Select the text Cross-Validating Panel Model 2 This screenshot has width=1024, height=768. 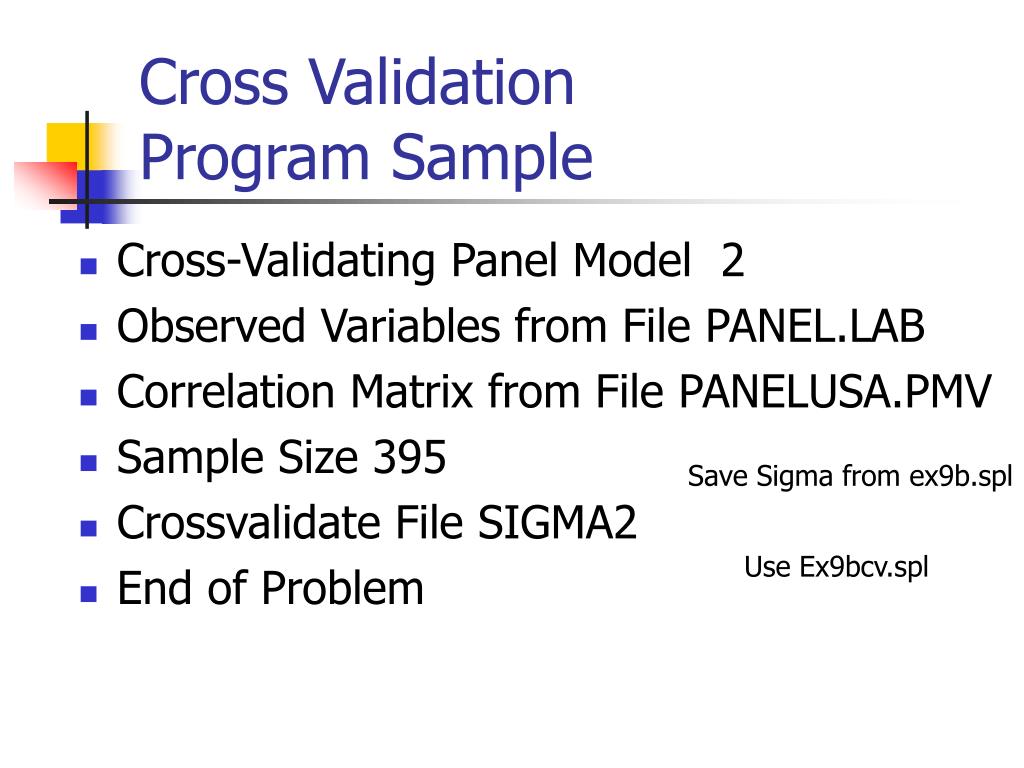[430, 261]
